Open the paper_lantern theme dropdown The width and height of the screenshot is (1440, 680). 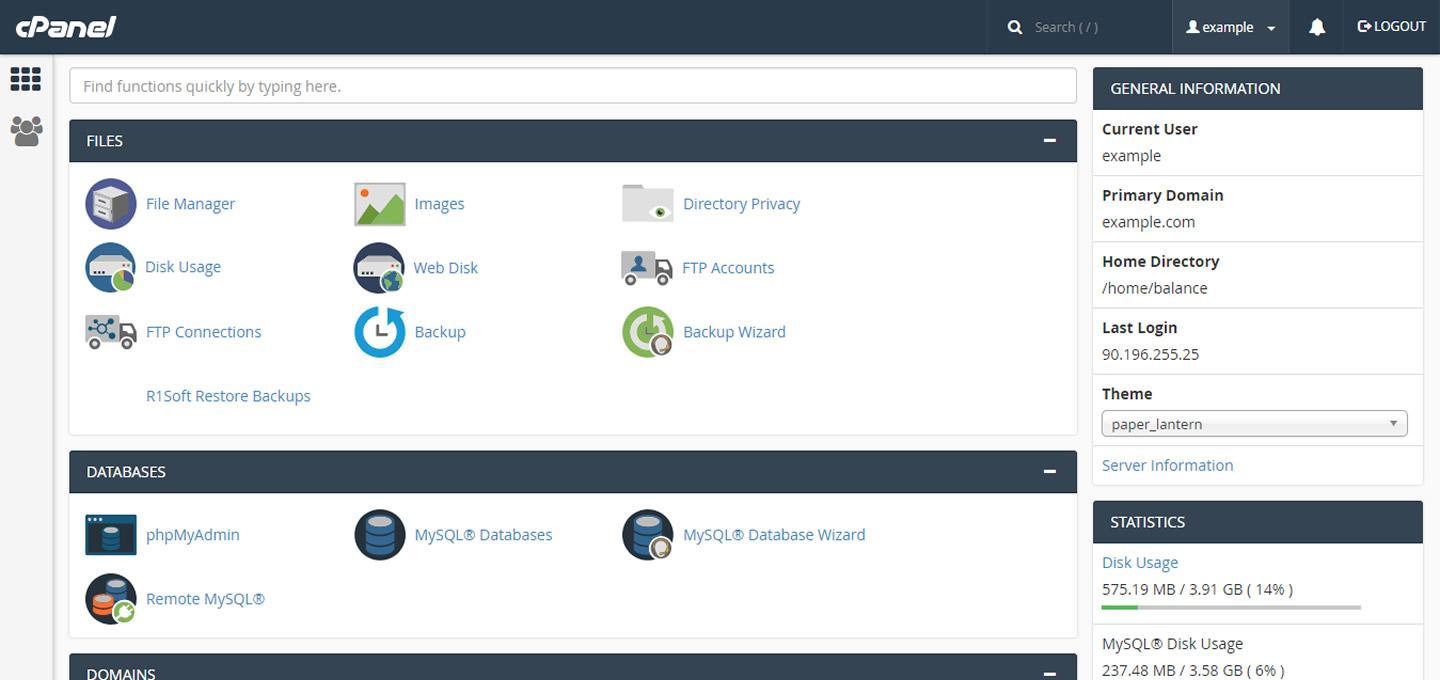[x=1253, y=423]
